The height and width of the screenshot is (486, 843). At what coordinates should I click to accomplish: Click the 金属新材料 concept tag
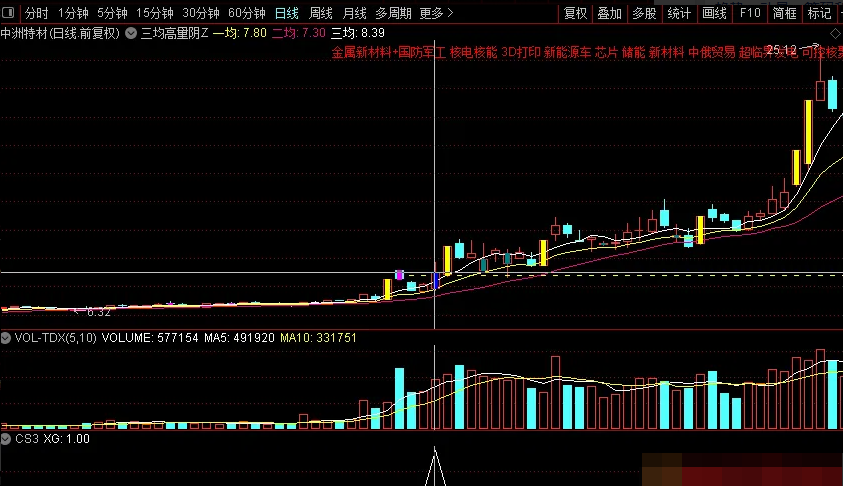pyautogui.click(x=361, y=52)
